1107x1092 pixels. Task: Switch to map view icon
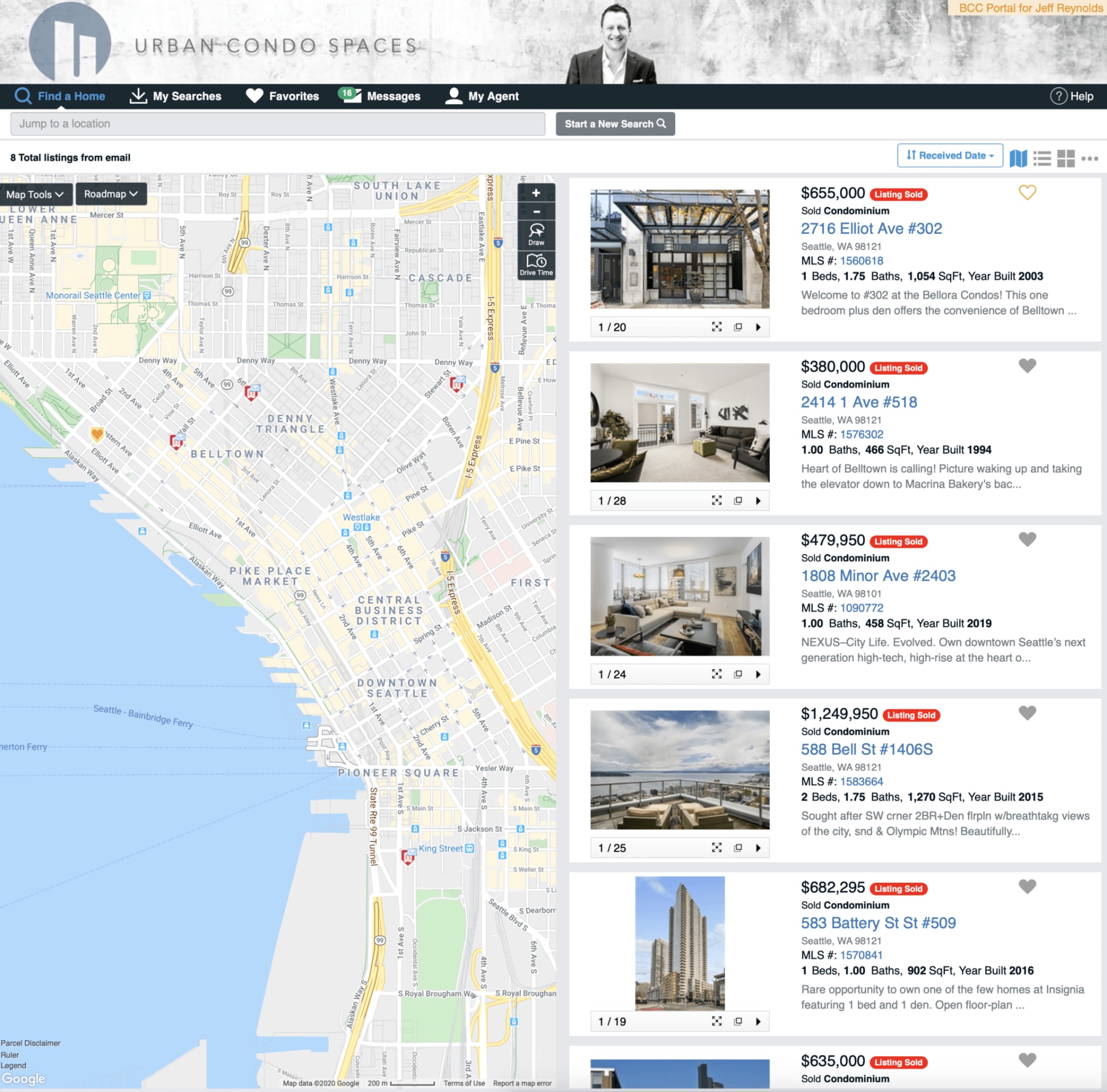[1018, 158]
